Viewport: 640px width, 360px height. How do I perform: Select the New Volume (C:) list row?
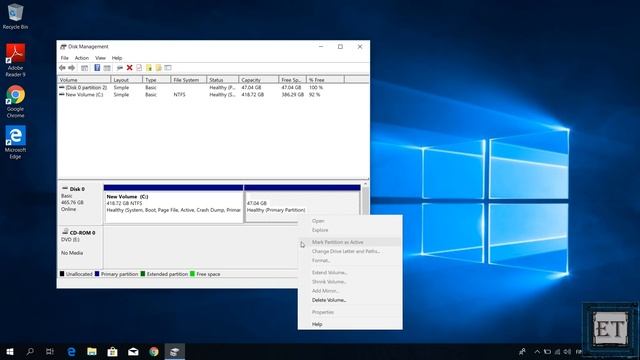tap(212, 94)
